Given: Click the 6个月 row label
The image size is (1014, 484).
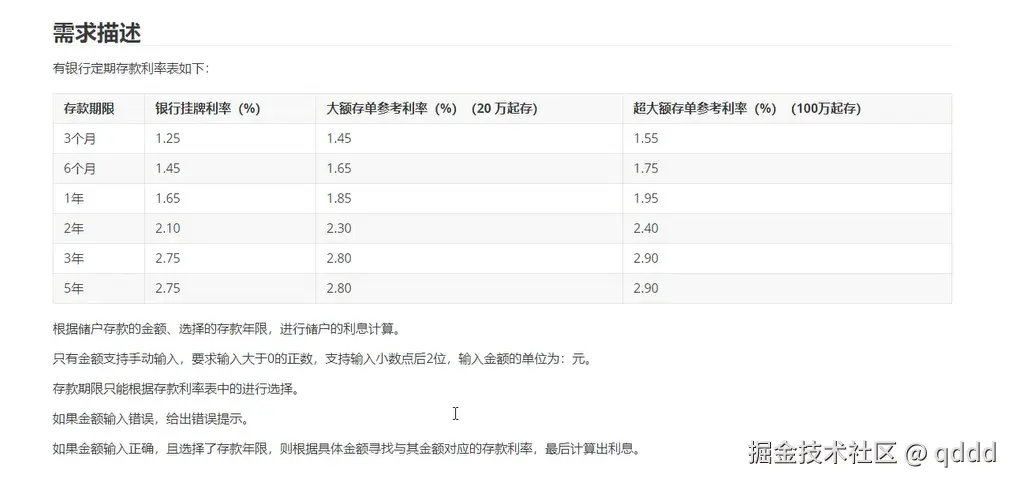Looking at the screenshot, I should 80,168.
